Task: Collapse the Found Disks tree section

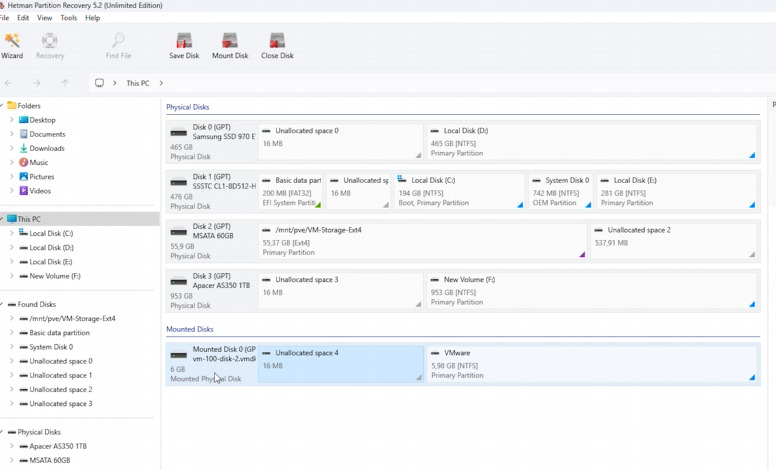Action: (x=2, y=304)
